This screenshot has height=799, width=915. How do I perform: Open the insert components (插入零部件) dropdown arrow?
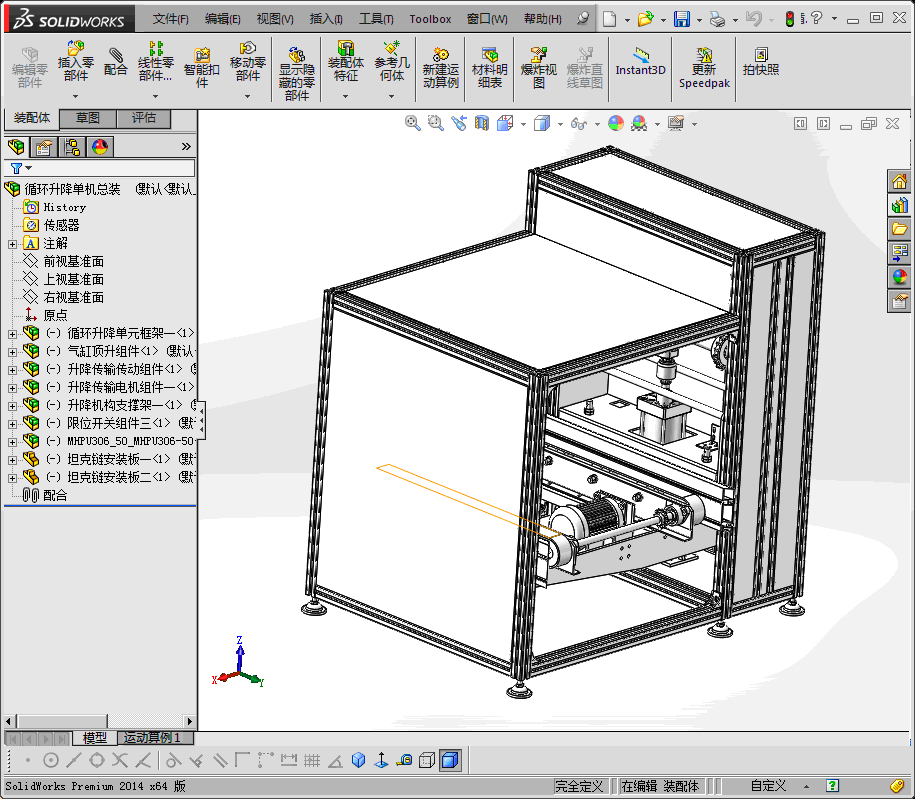coord(76,97)
